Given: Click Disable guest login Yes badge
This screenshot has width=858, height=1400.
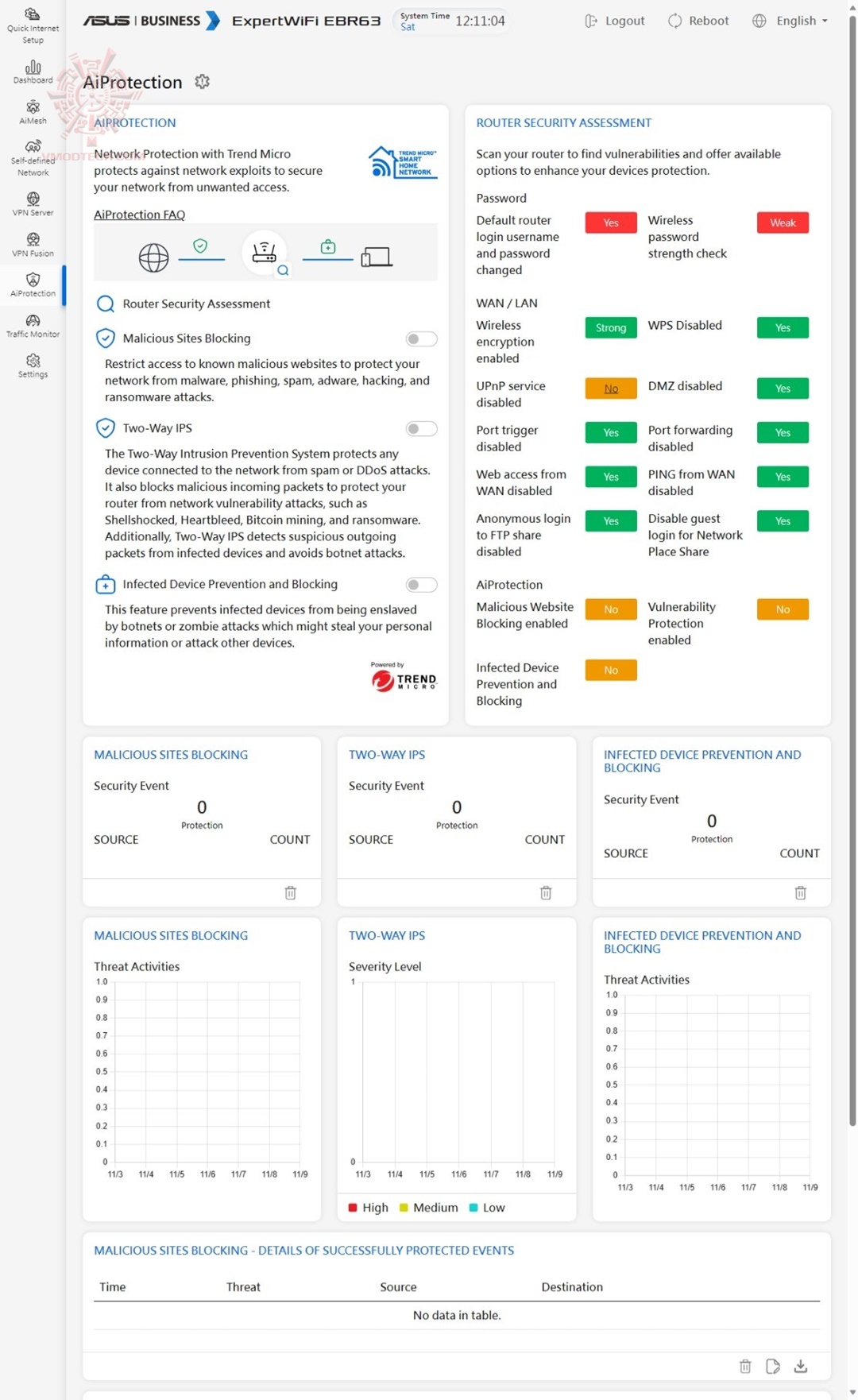Looking at the screenshot, I should coord(783,521).
